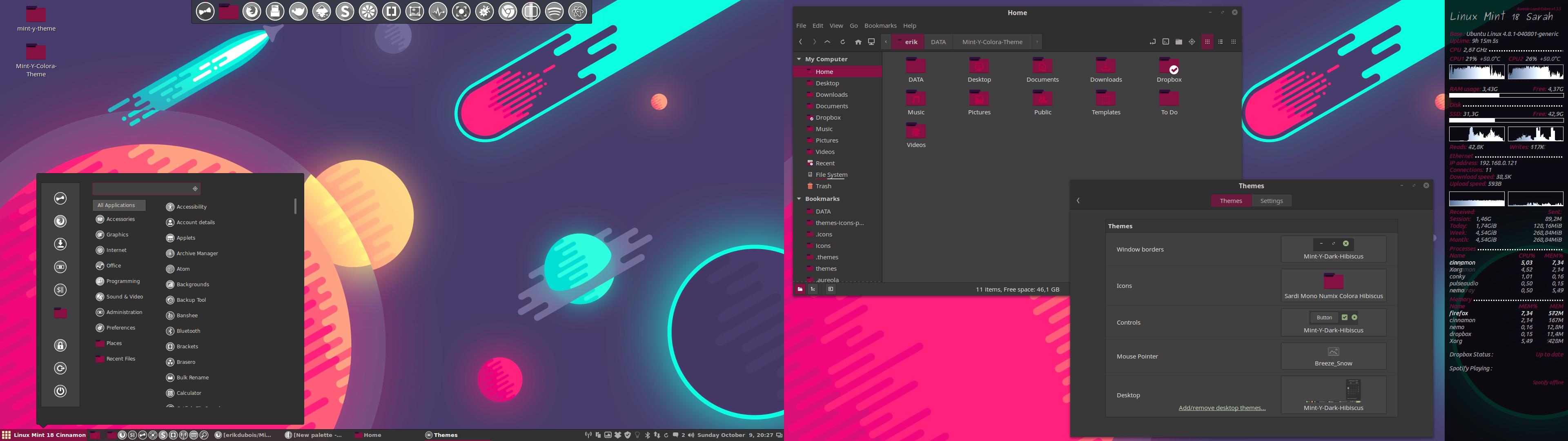Click lock screen icon in menu sidebar
Image resolution: width=1568 pixels, height=441 pixels.
pyautogui.click(x=60, y=345)
